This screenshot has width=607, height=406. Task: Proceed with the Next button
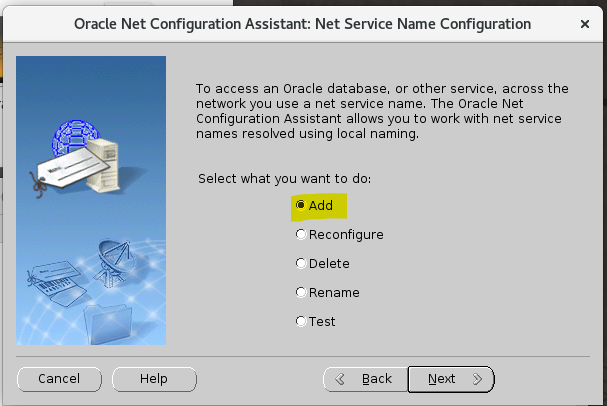point(451,379)
